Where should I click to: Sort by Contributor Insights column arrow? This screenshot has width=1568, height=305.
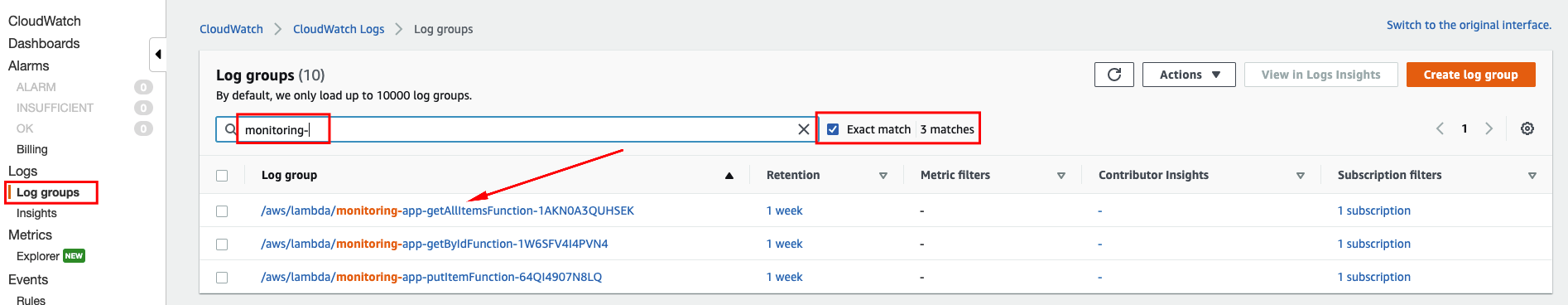(x=1301, y=176)
